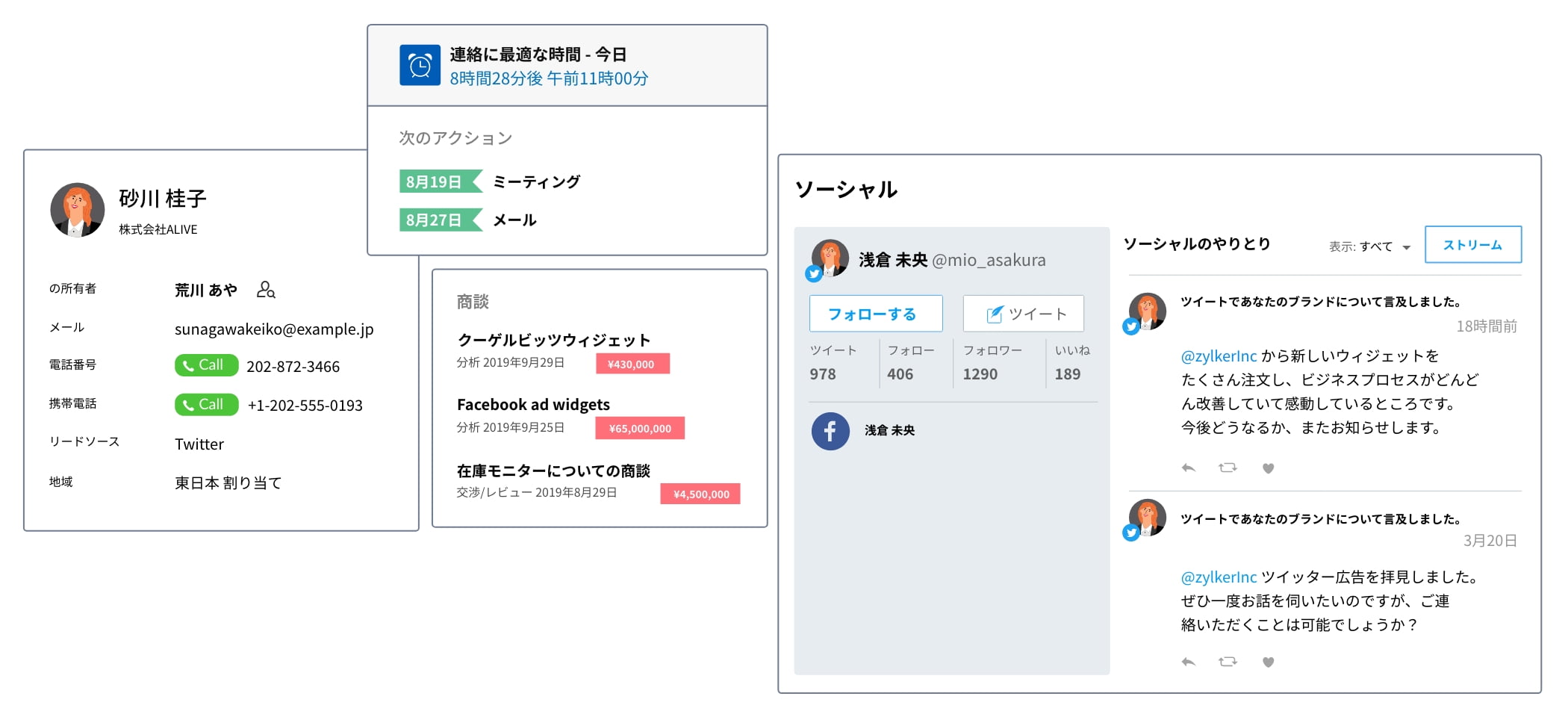Screen dimensions: 1568x717
Task: Like the first tweet with the heart
Action: coord(1268,468)
